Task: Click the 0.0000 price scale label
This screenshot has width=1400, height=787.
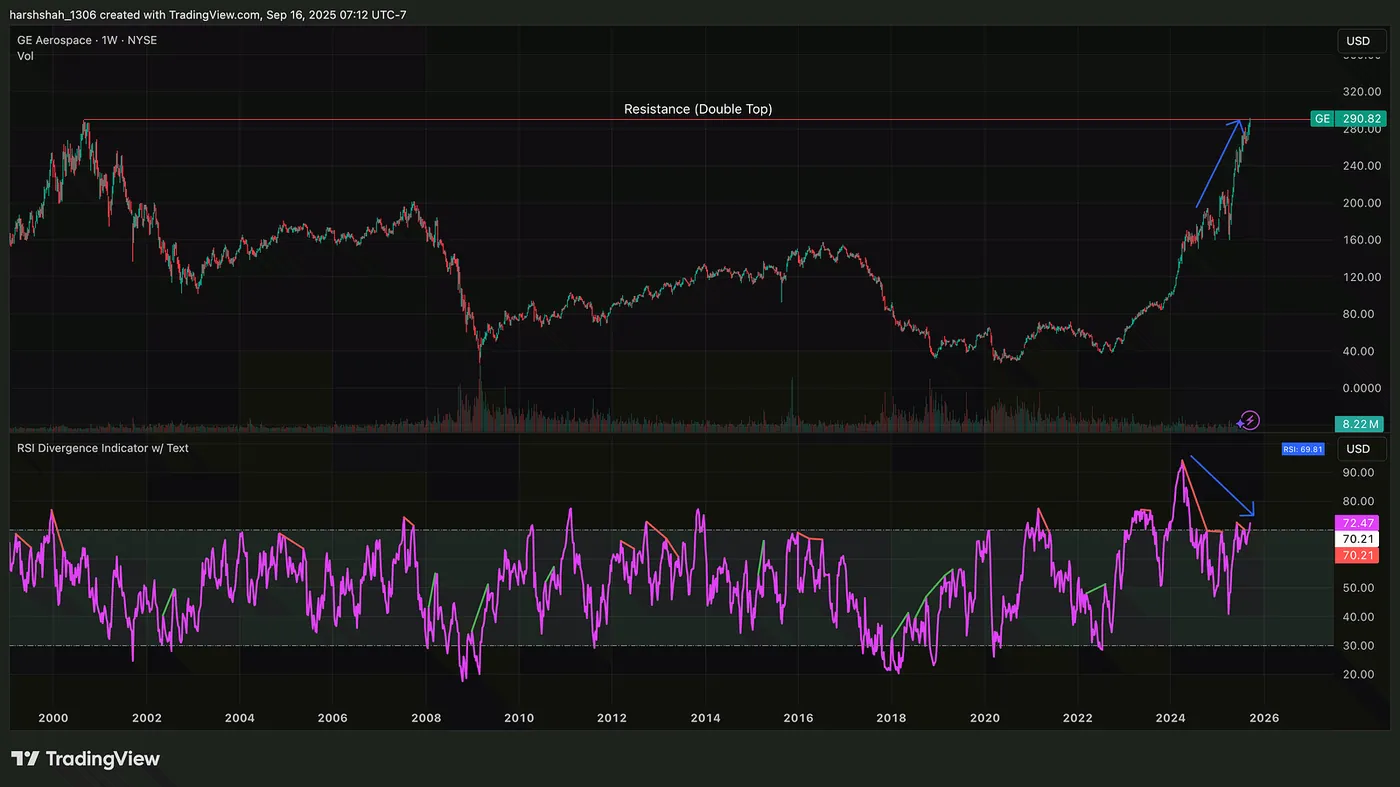Action: pos(1361,388)
